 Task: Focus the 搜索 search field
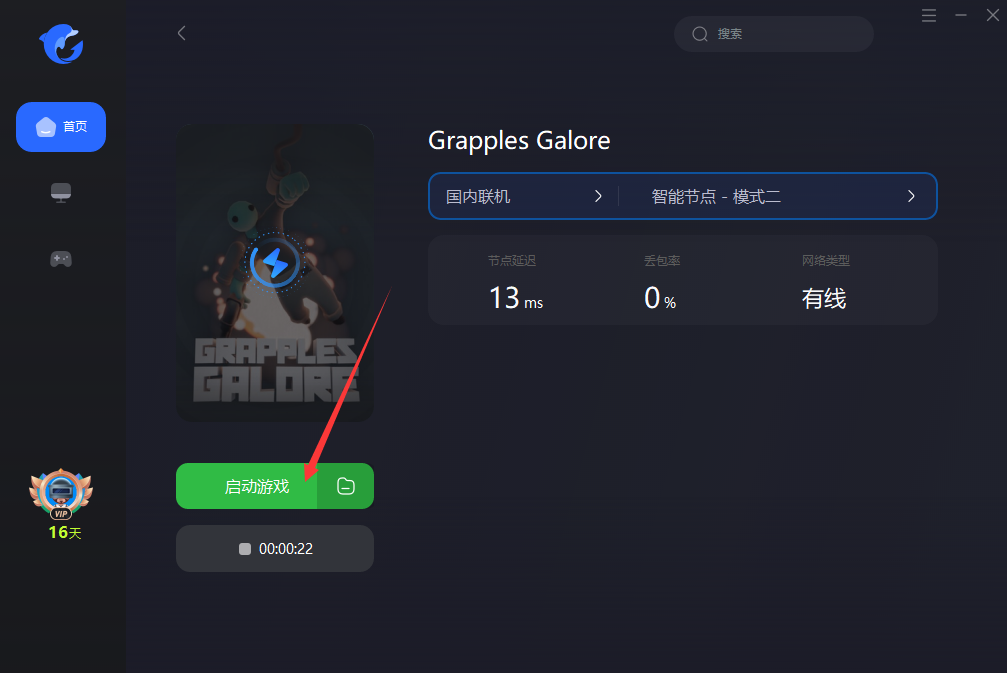coord(773,34)
